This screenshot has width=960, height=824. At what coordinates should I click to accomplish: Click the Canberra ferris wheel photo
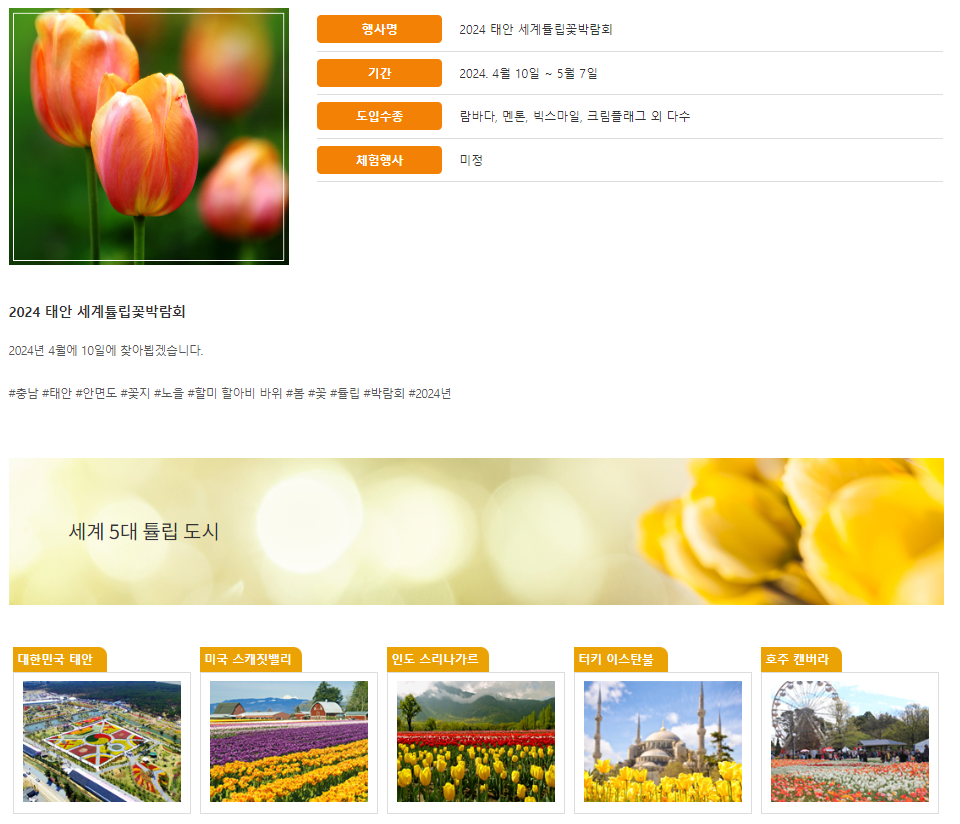(850, 741)
